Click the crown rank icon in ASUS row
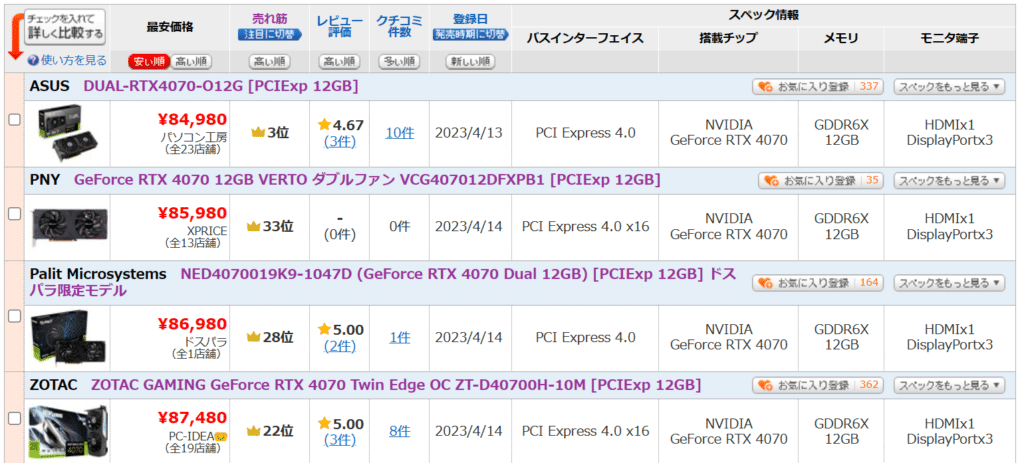Screen dimensions: 1024x463 (x=258, y=133)
